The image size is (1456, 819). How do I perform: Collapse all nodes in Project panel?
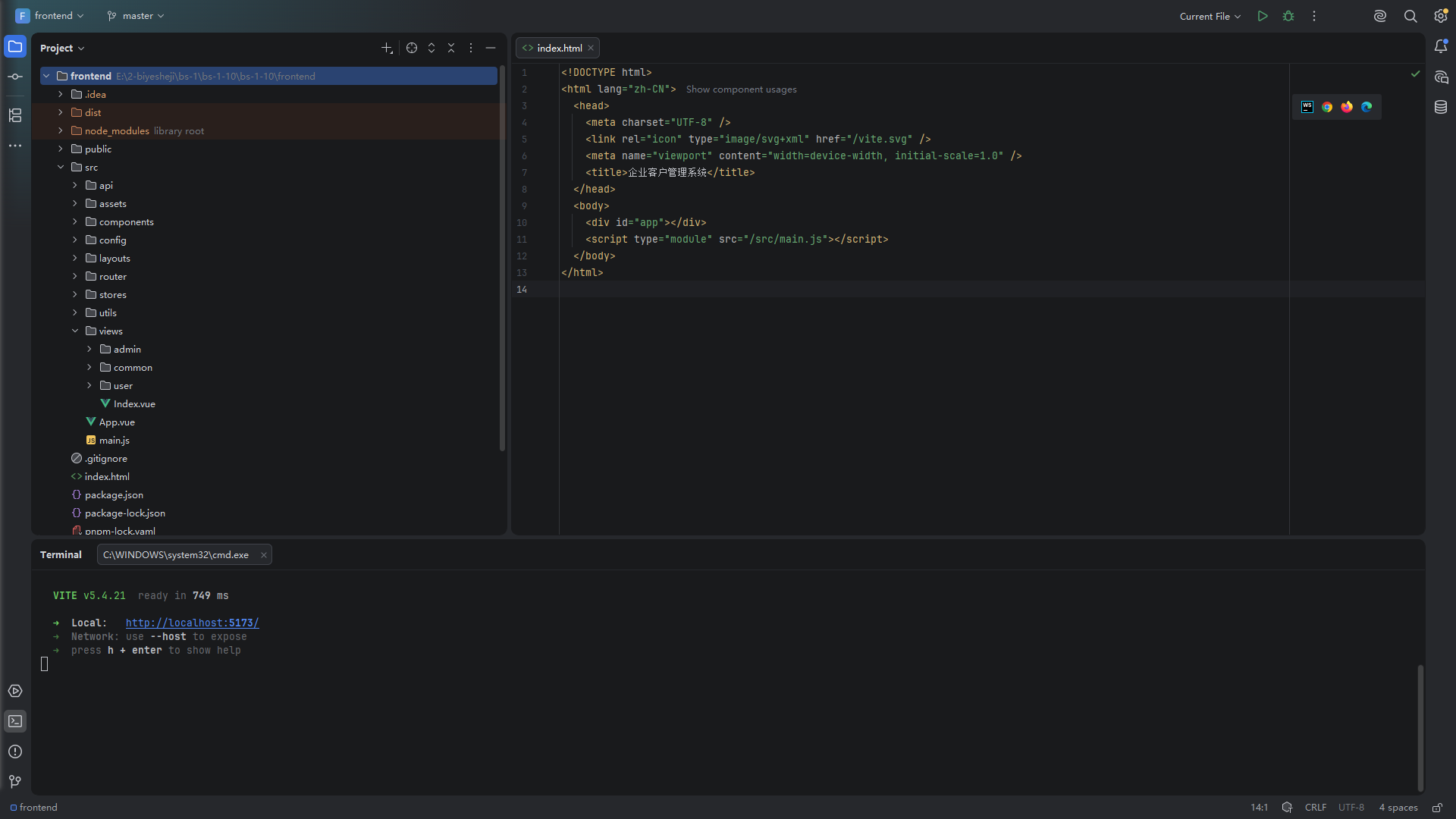pyautogui.click(x=451, y=48)
